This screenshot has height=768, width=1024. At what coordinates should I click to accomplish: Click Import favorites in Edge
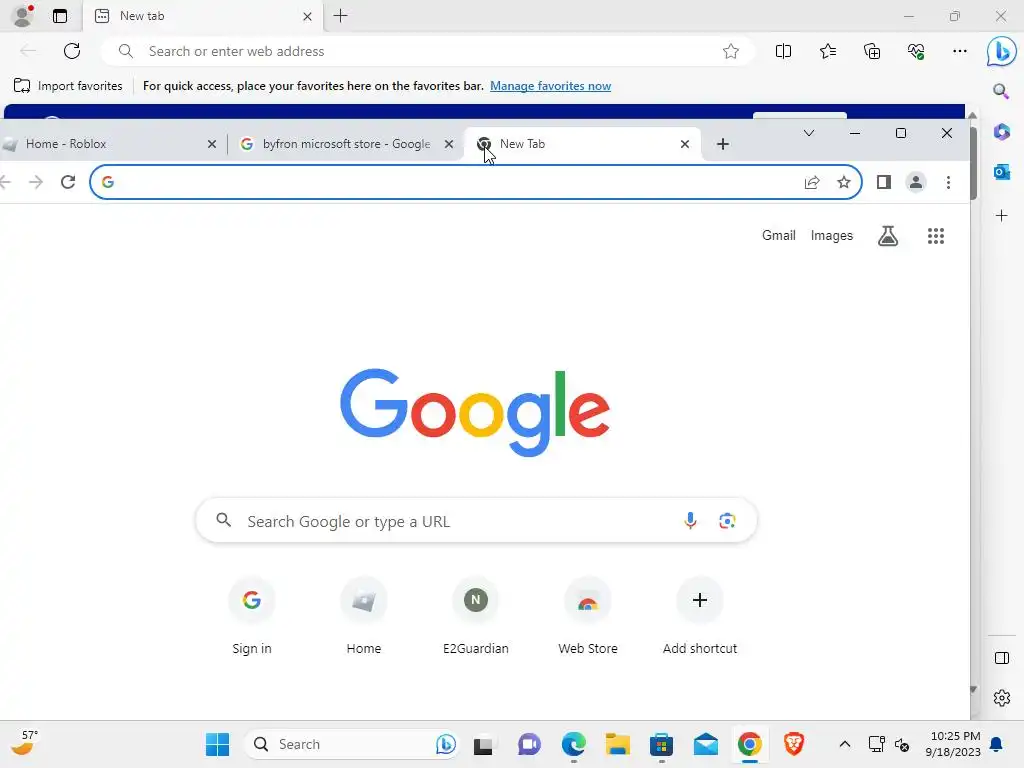coord(68,86)
